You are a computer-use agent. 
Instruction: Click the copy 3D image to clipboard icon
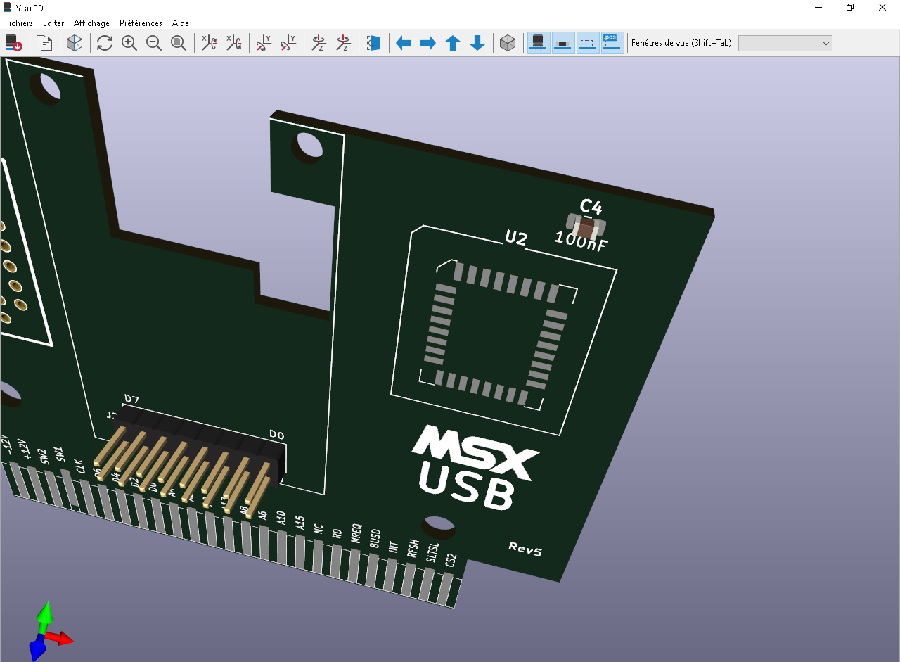45,43
